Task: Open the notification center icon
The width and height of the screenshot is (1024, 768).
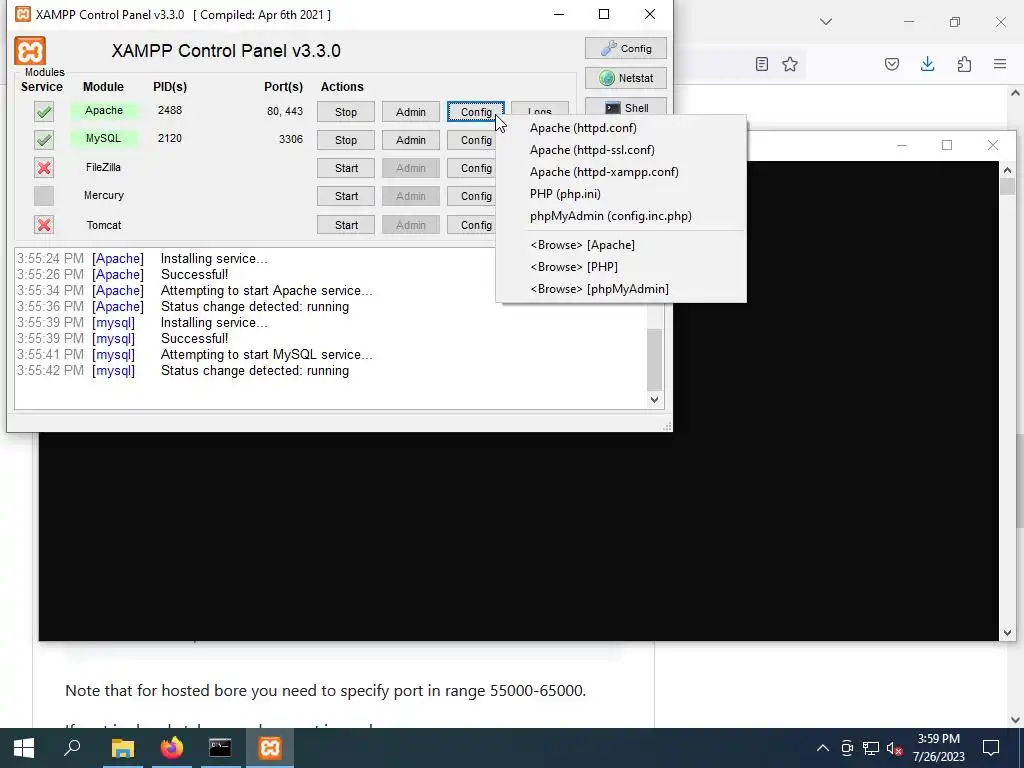Action: point(991,748)
